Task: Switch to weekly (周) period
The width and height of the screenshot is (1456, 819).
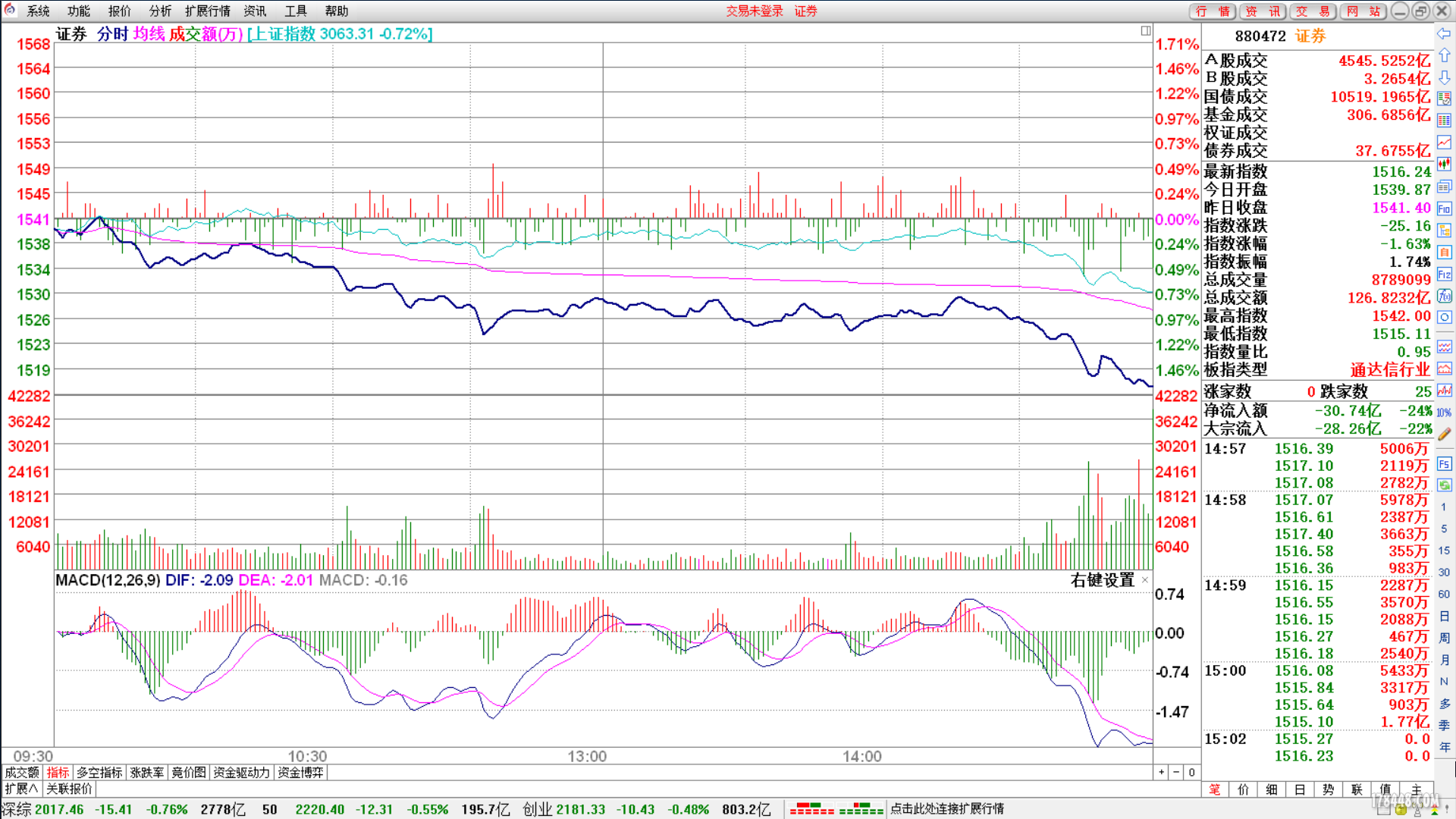Action: (x=1444, y=638)
